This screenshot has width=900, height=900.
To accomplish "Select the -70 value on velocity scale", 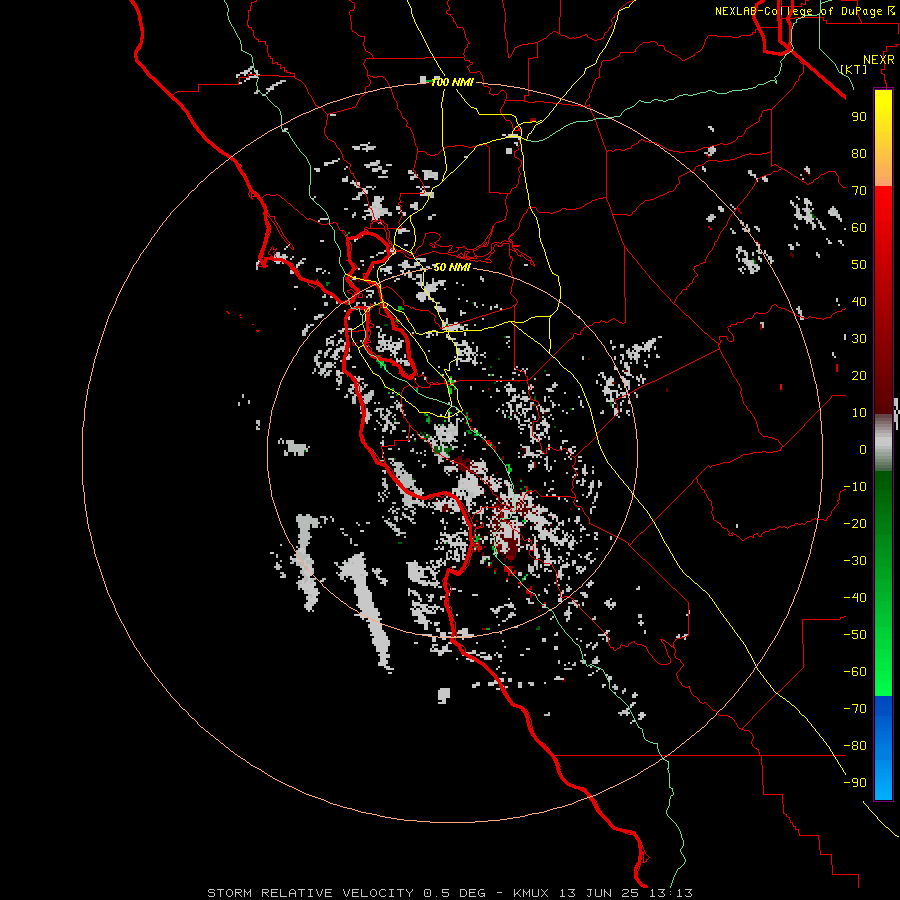I will click(x=855, y=709).
